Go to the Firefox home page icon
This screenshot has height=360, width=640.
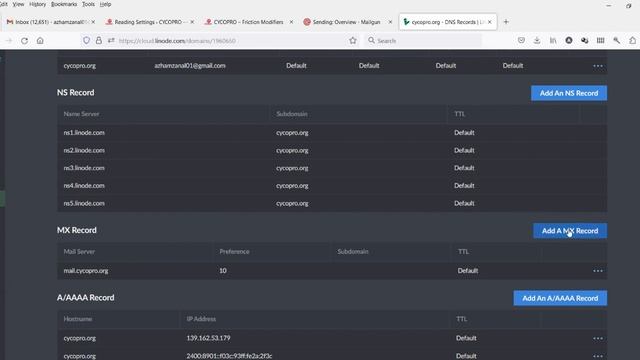click(40, 41)
